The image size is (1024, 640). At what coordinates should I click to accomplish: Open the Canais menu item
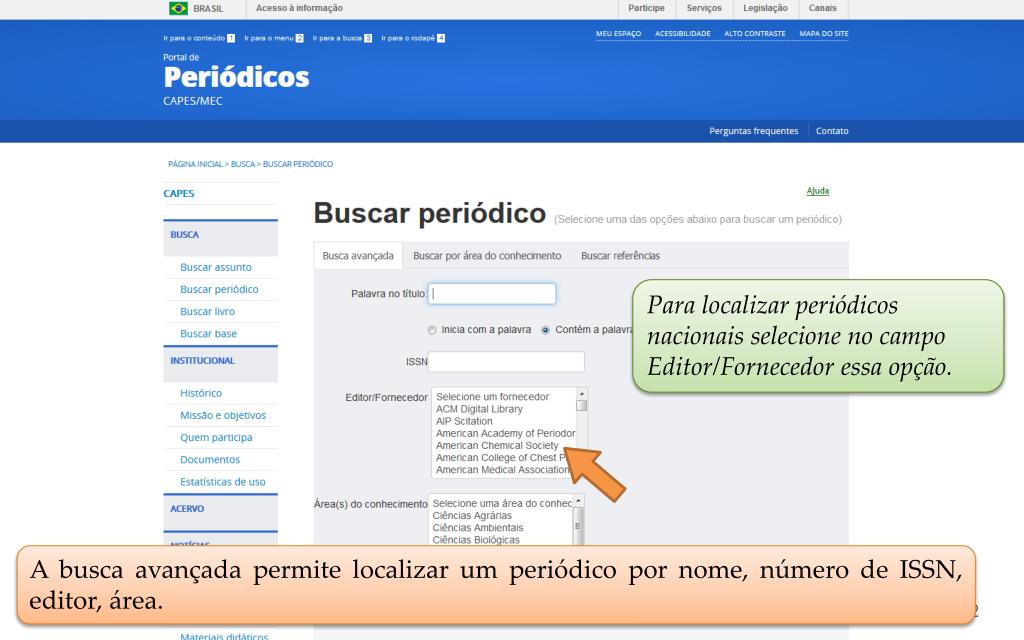tap(822, 8)
